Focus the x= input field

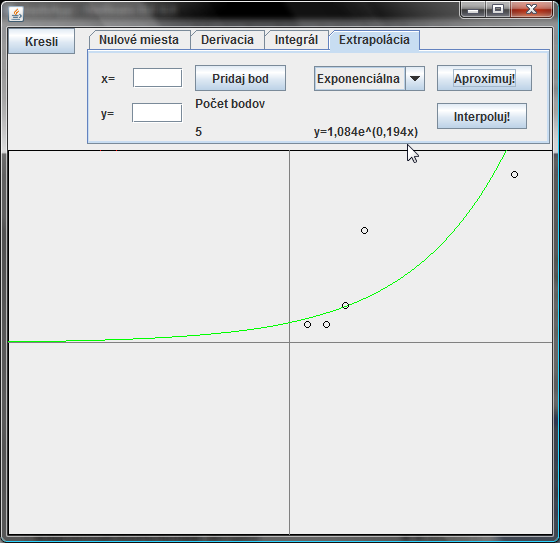(x=158, y=78)
